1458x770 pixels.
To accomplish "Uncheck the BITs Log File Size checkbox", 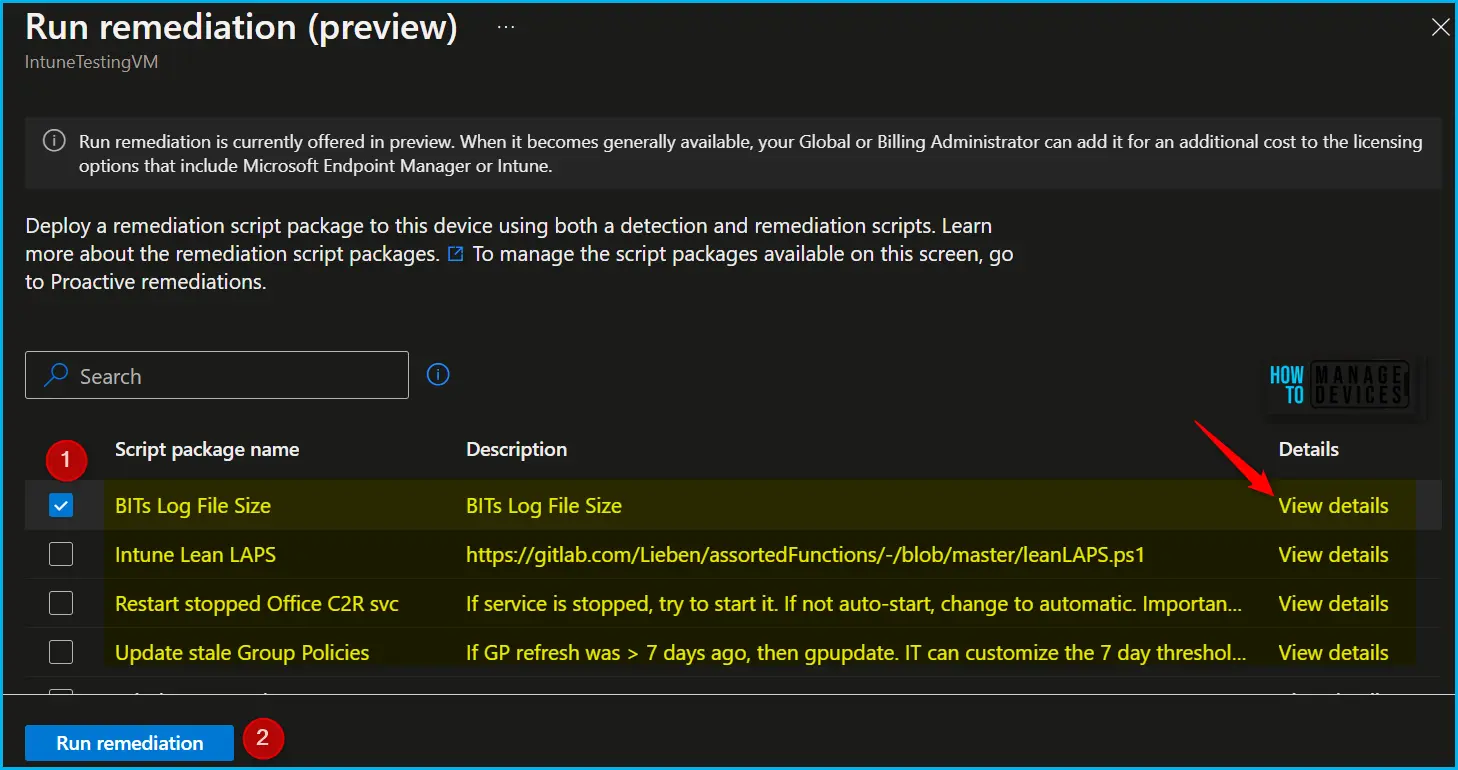I will (61, 506).
